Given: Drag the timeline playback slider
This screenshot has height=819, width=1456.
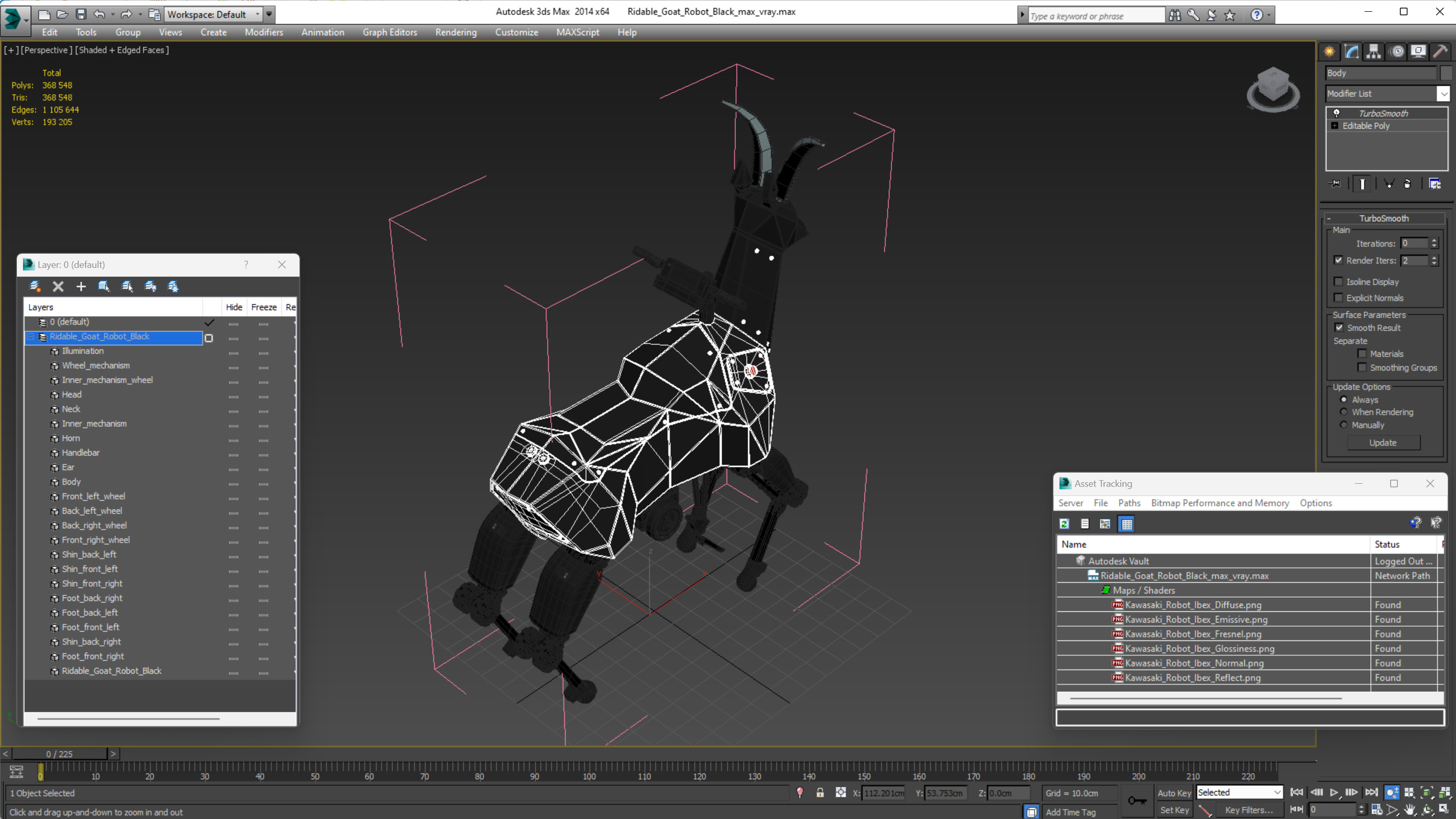Looking at the screenshot, I should point(40,772).
